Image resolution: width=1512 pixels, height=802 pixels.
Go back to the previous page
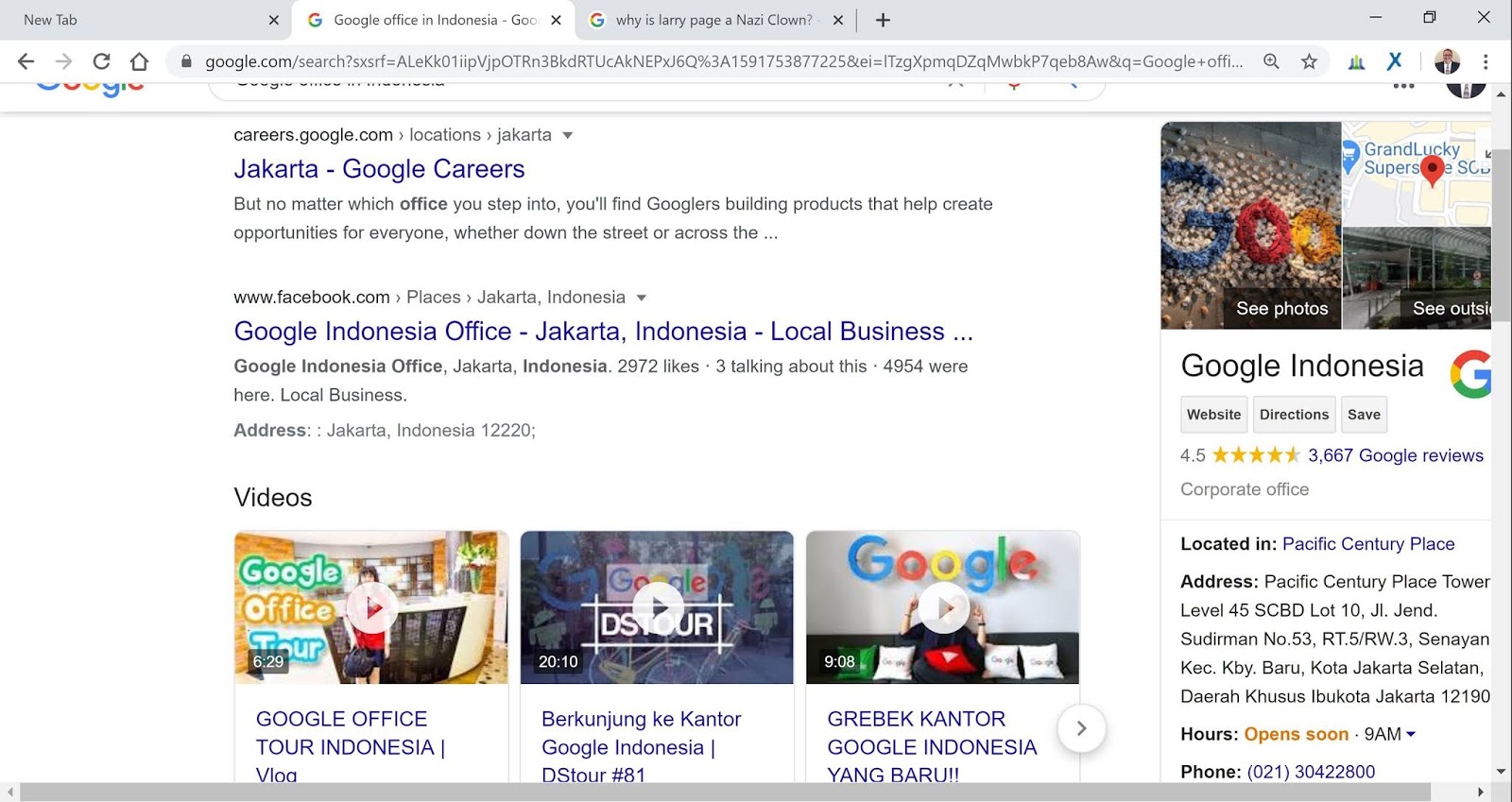pyautogui.click(x=26, y=61)
